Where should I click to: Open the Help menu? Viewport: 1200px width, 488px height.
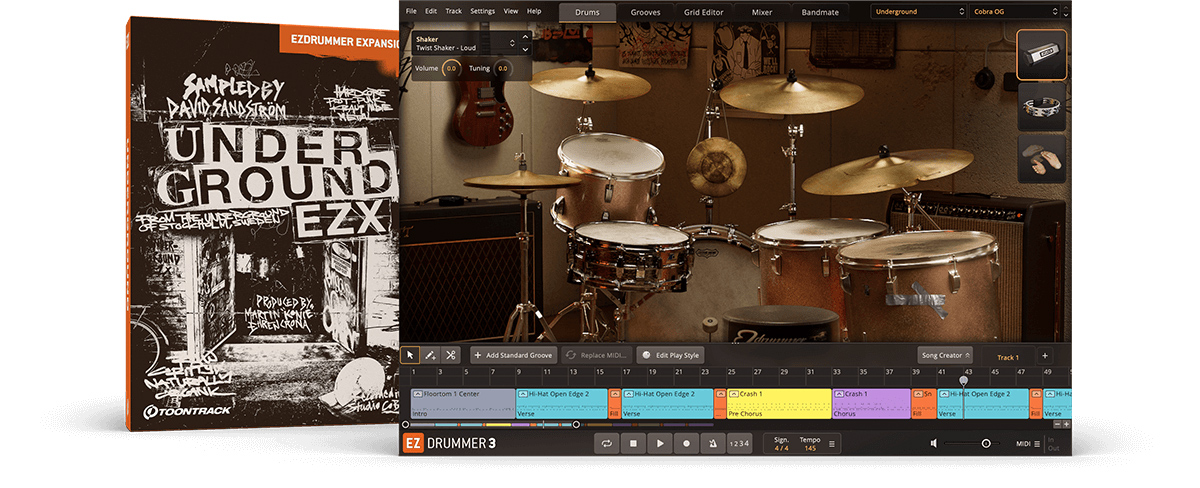pos(534,11)
